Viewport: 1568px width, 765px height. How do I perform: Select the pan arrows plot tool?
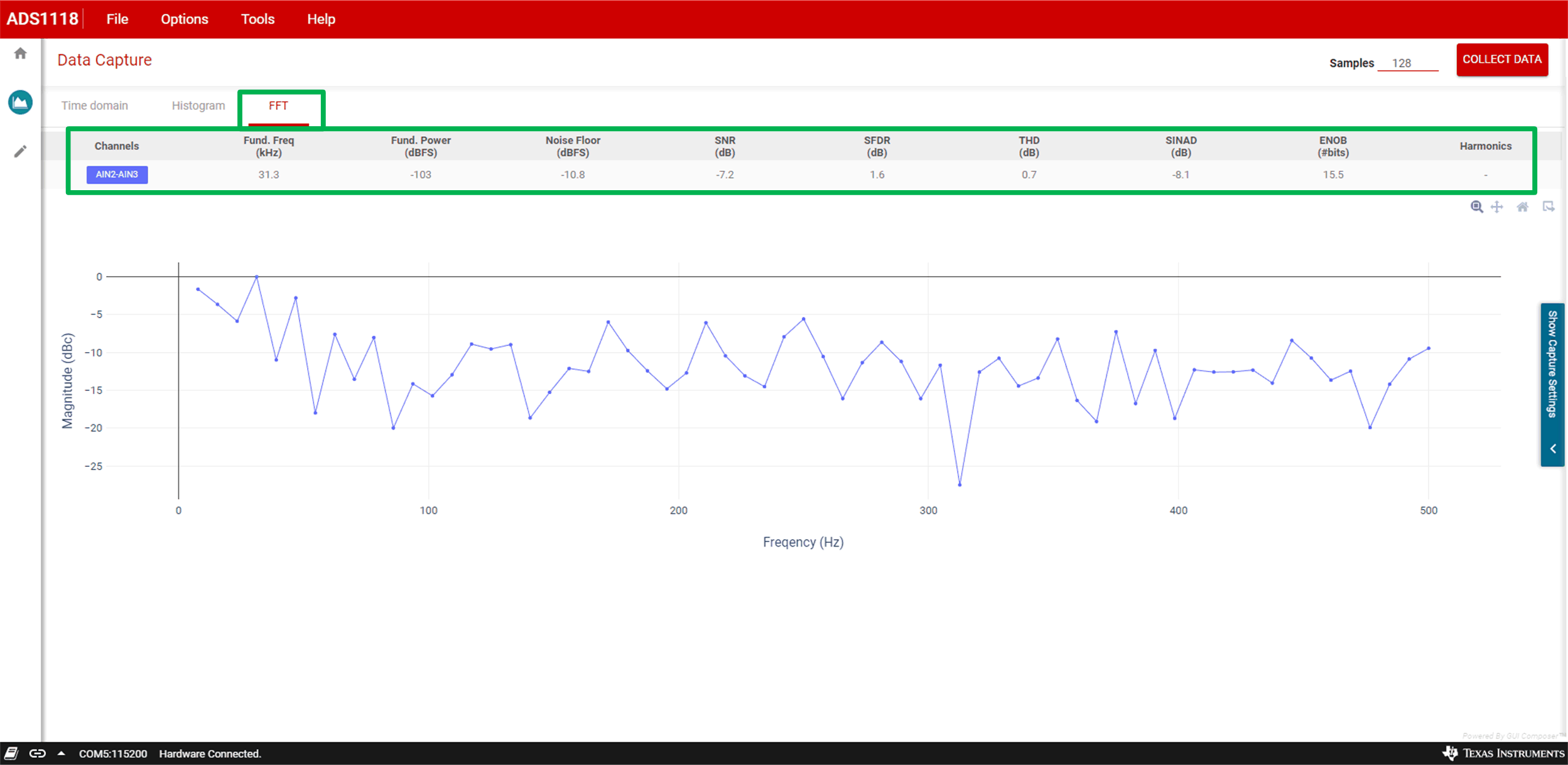tap(1497, 207)
